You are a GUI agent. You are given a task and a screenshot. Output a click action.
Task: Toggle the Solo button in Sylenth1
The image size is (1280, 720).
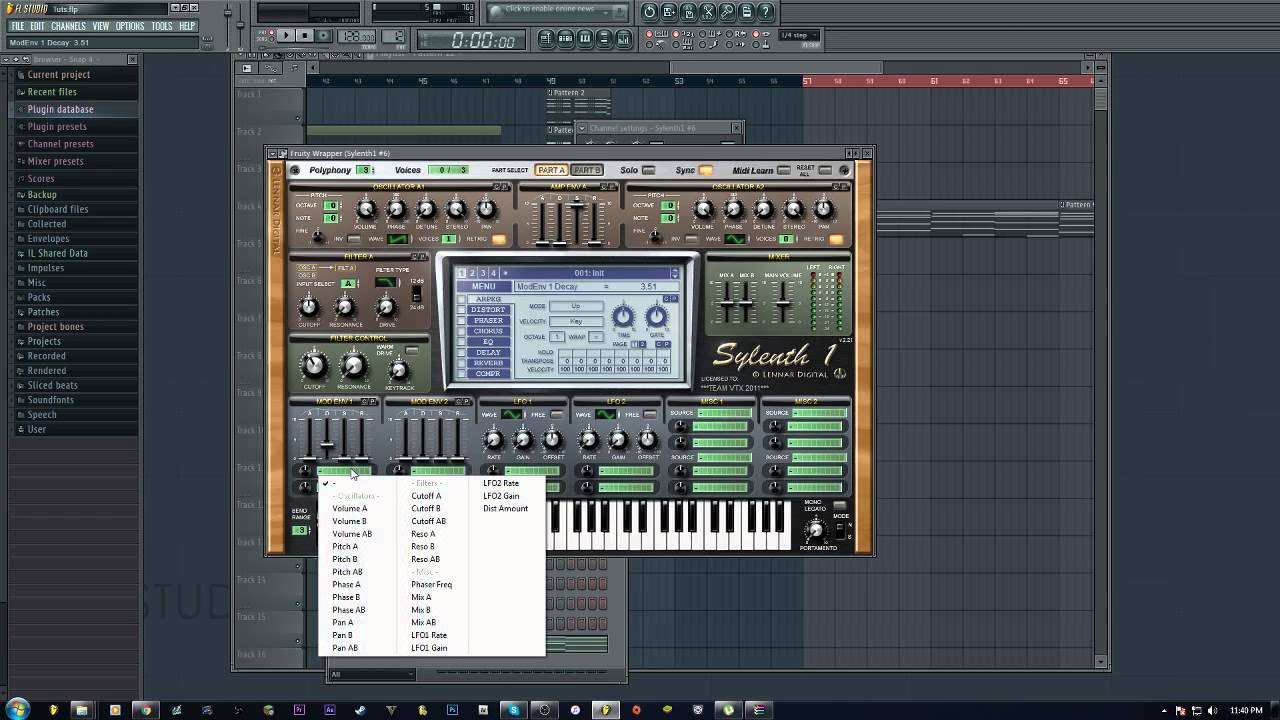point(648,170)
